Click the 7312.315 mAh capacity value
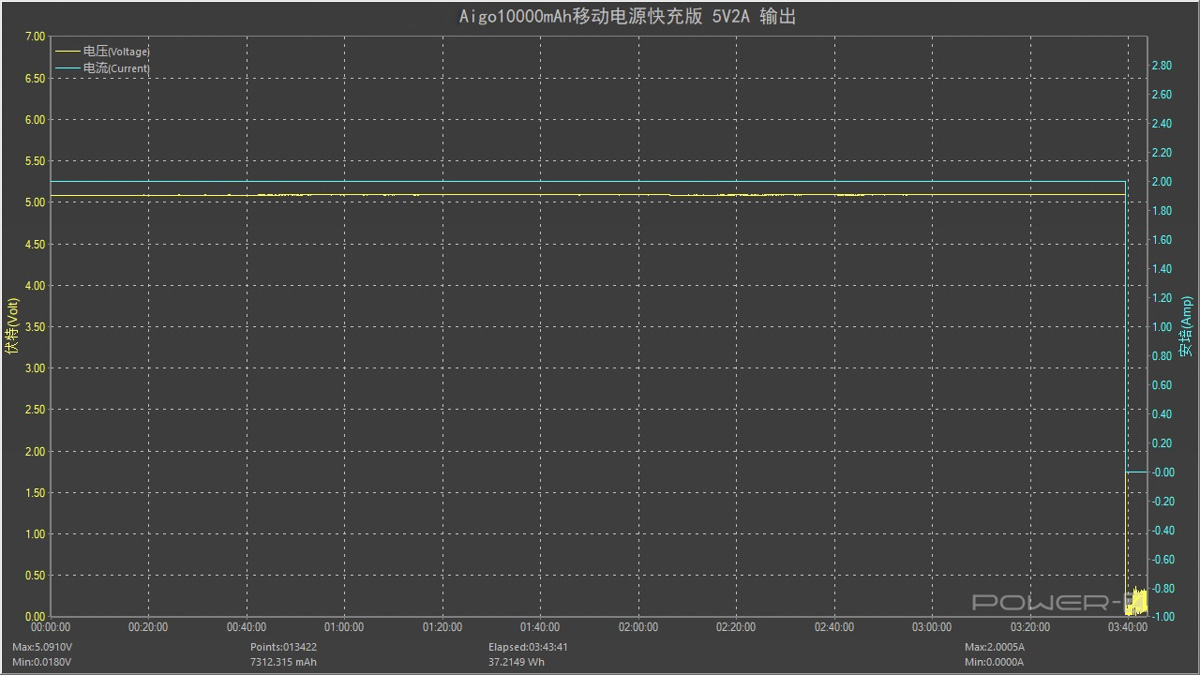This screenshot has height=675, width=1200. point(283,662)
